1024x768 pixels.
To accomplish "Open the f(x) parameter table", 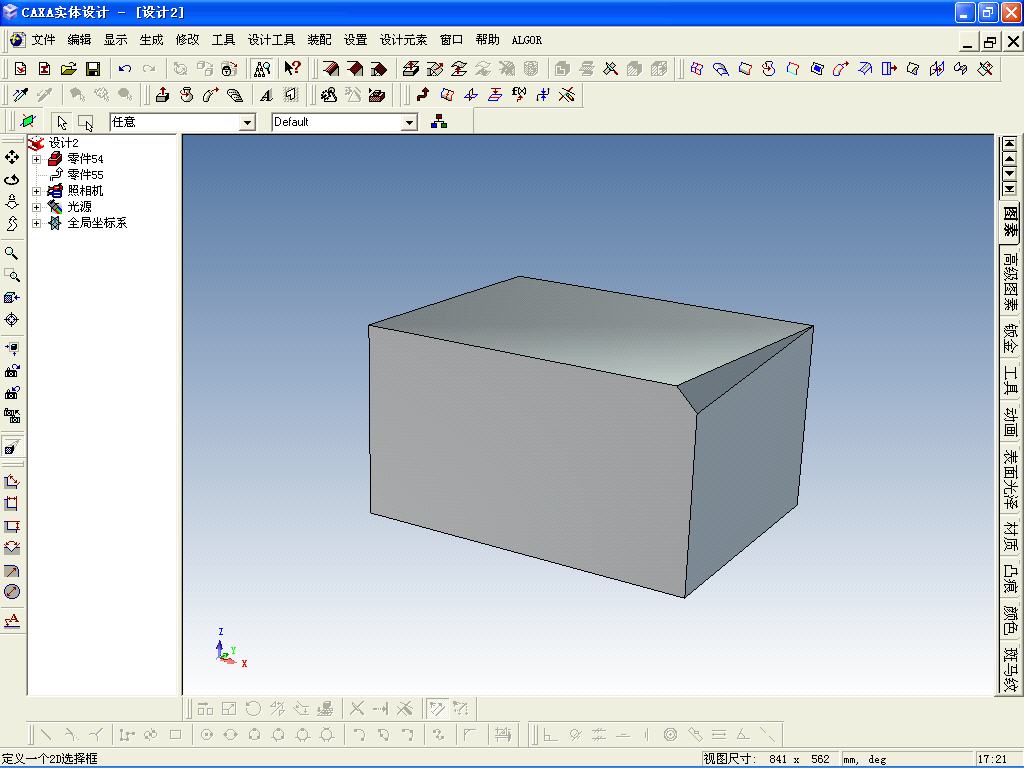I will coord(519,95).
